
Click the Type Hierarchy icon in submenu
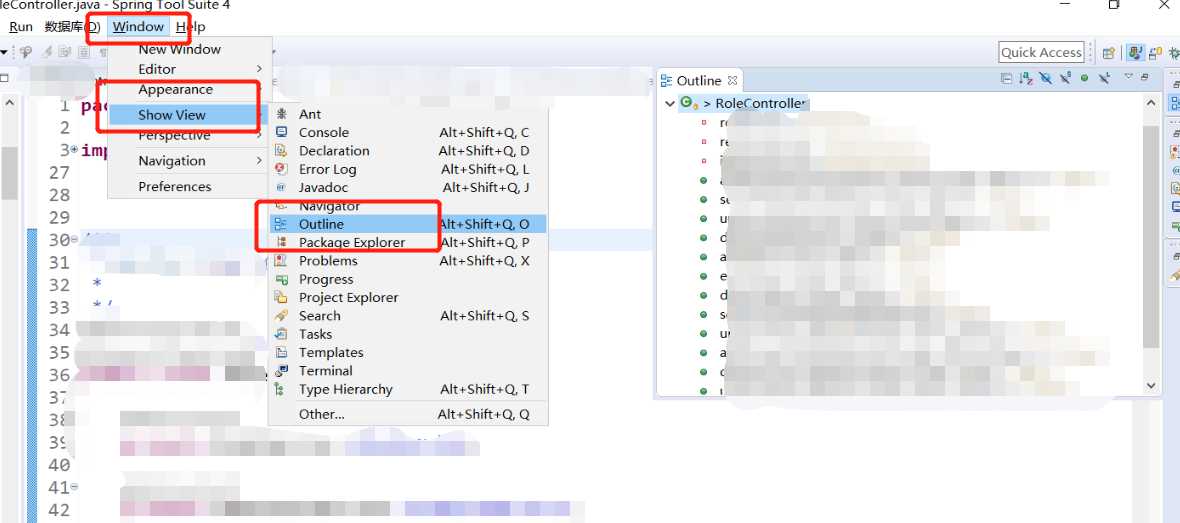point(281,390)
